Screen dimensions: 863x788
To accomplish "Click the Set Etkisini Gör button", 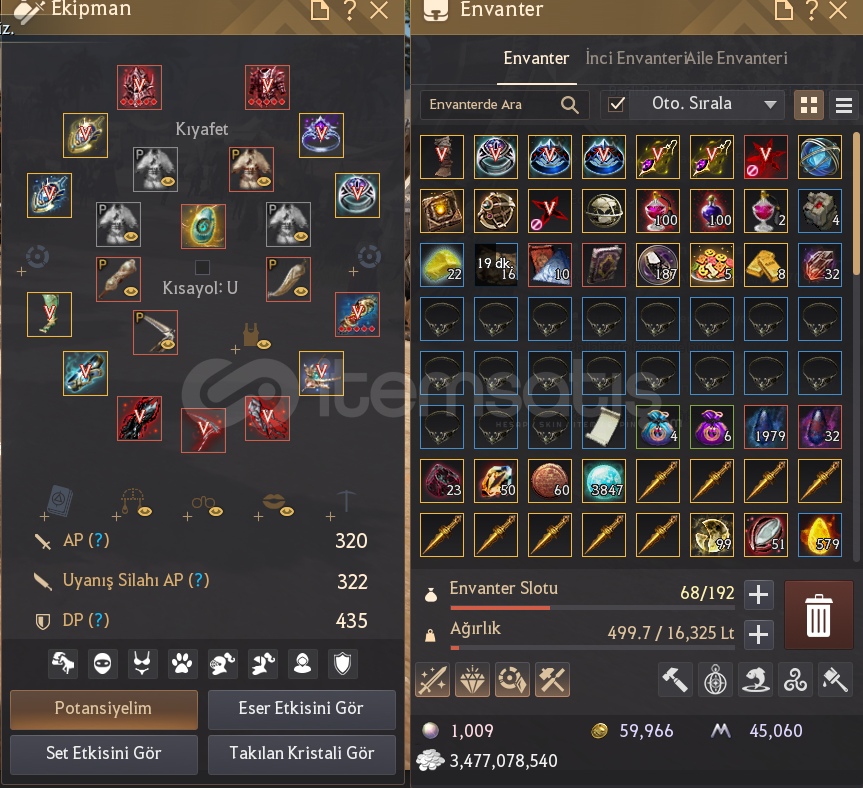I will click(x=103, y=753).
